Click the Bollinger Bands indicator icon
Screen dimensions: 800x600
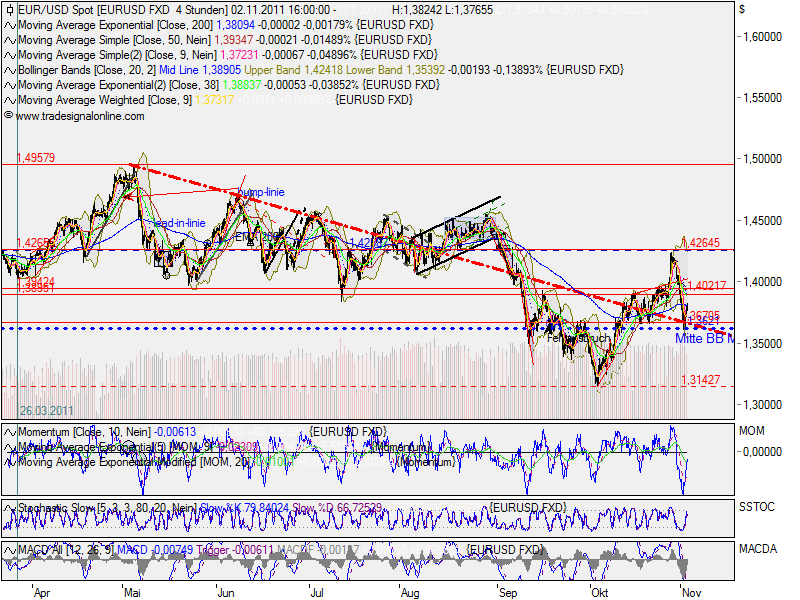pos(10,71)
